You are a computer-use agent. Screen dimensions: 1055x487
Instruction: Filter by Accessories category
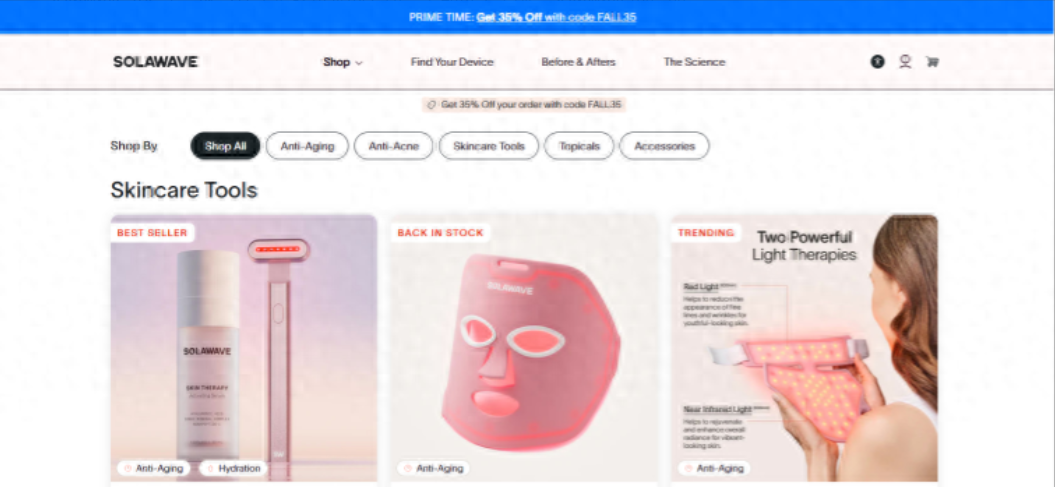[x=664, y=146]
